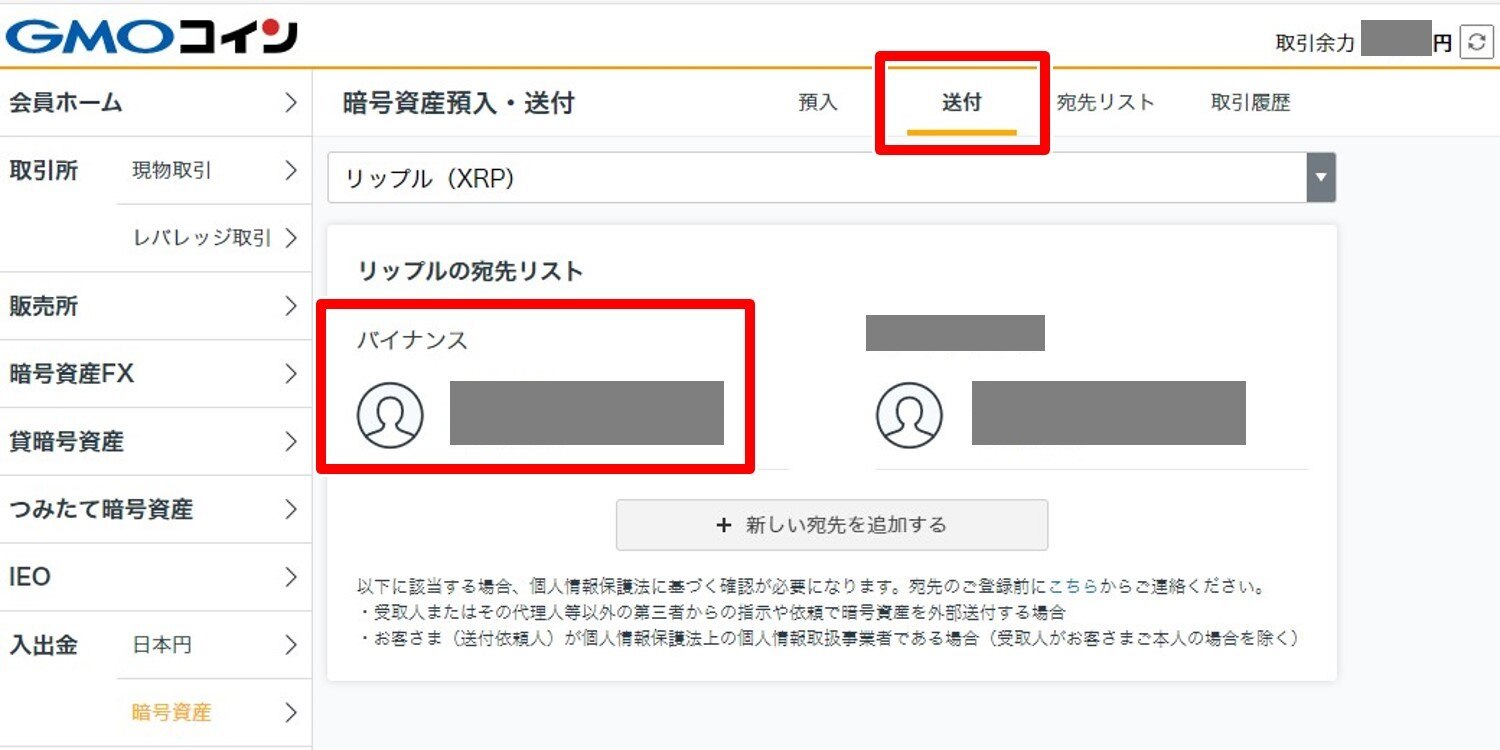The image size is (1500, 750).
Task: Click the chevron next to 暗号資産FX
Action: pos(291,374)
